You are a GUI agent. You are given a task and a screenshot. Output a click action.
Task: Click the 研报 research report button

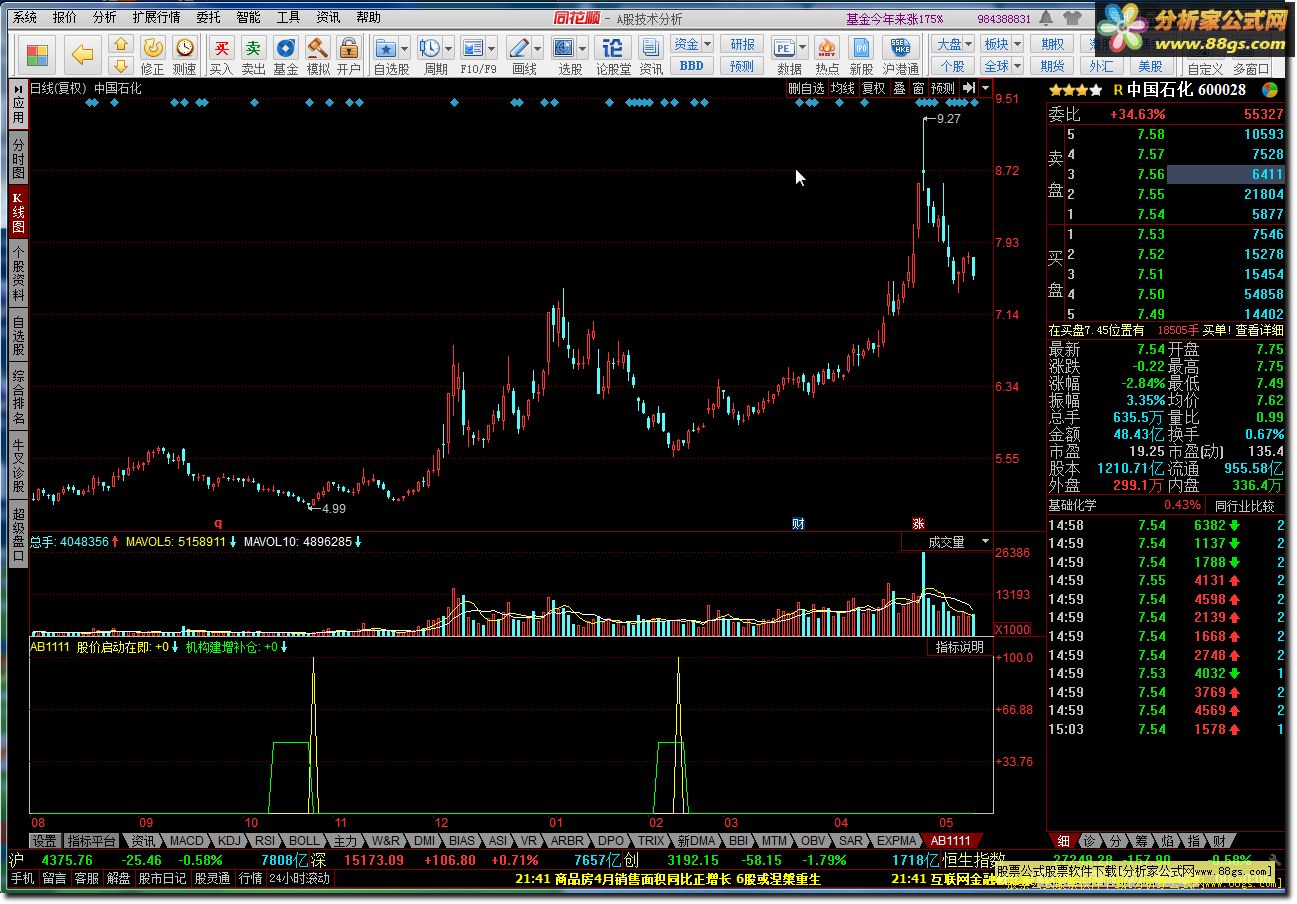pos(742,45)
